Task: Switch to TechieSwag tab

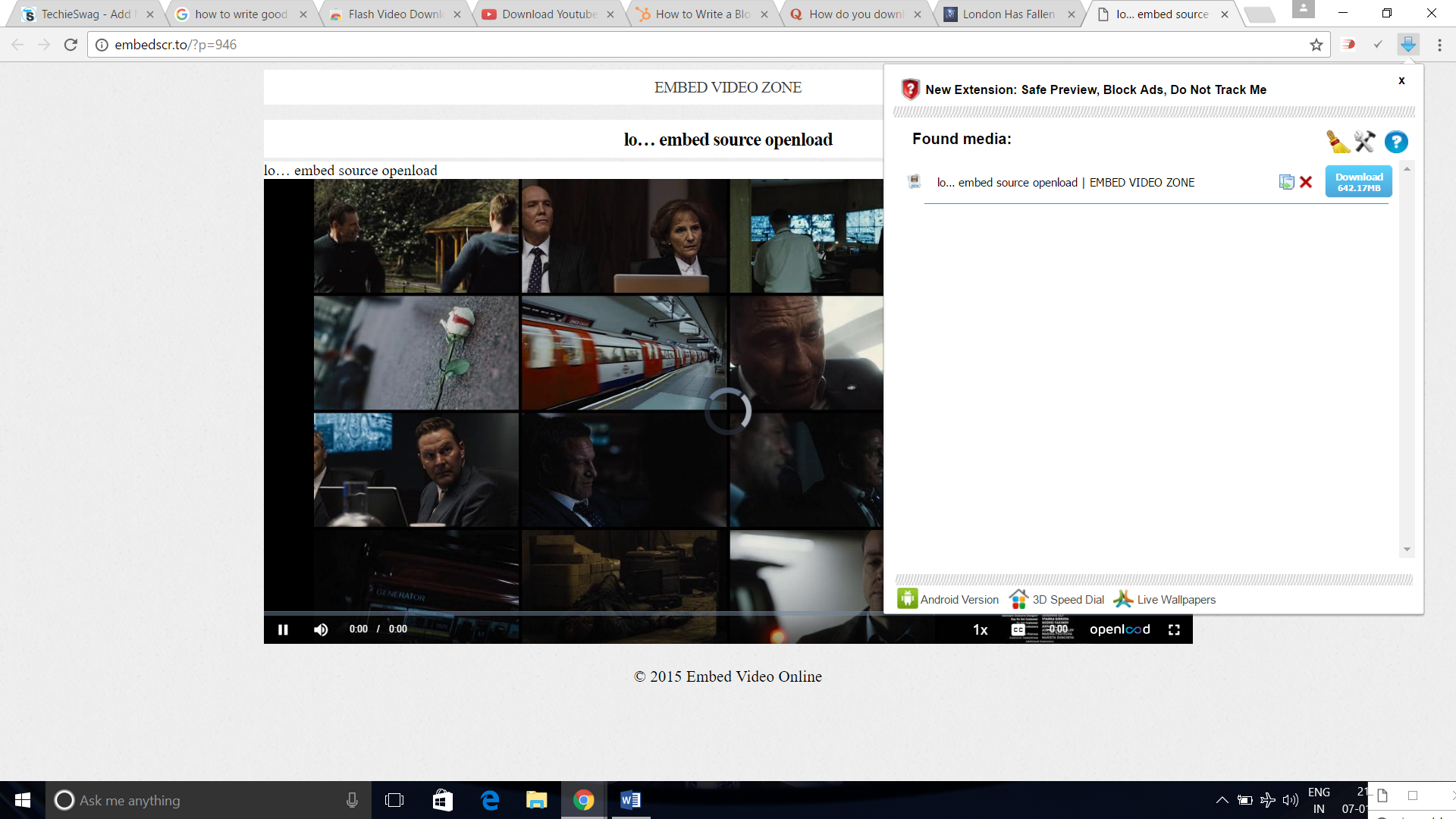Action: click(86, 14)
